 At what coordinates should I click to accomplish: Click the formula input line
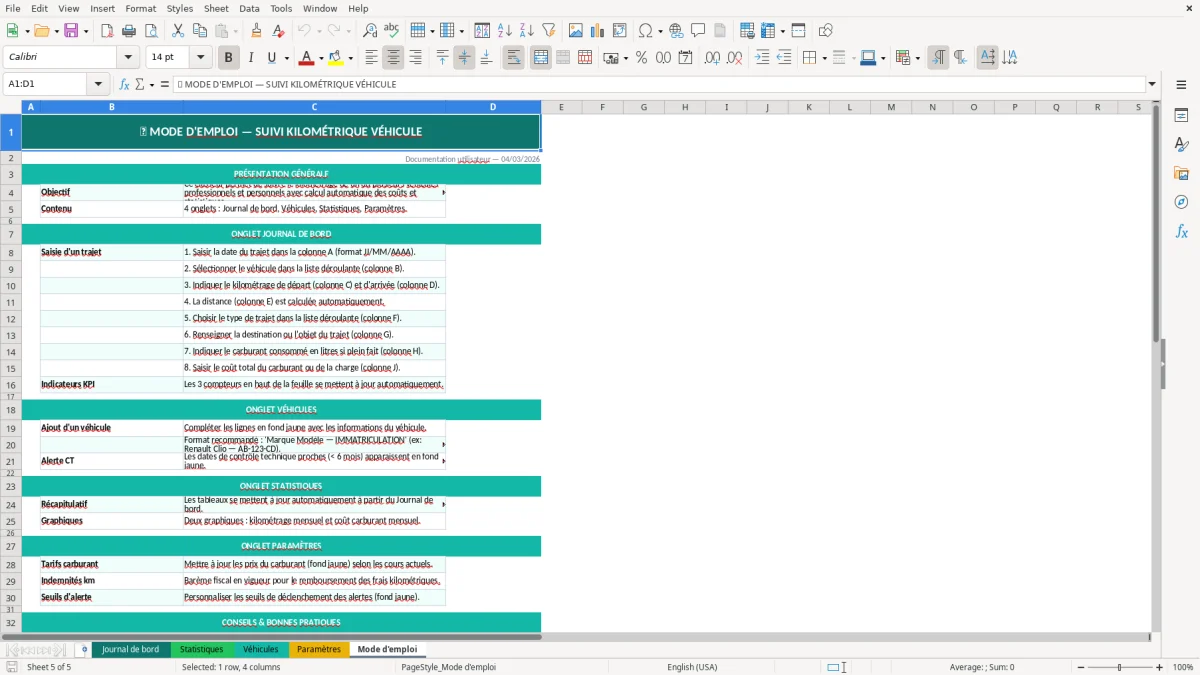point(658,84)
